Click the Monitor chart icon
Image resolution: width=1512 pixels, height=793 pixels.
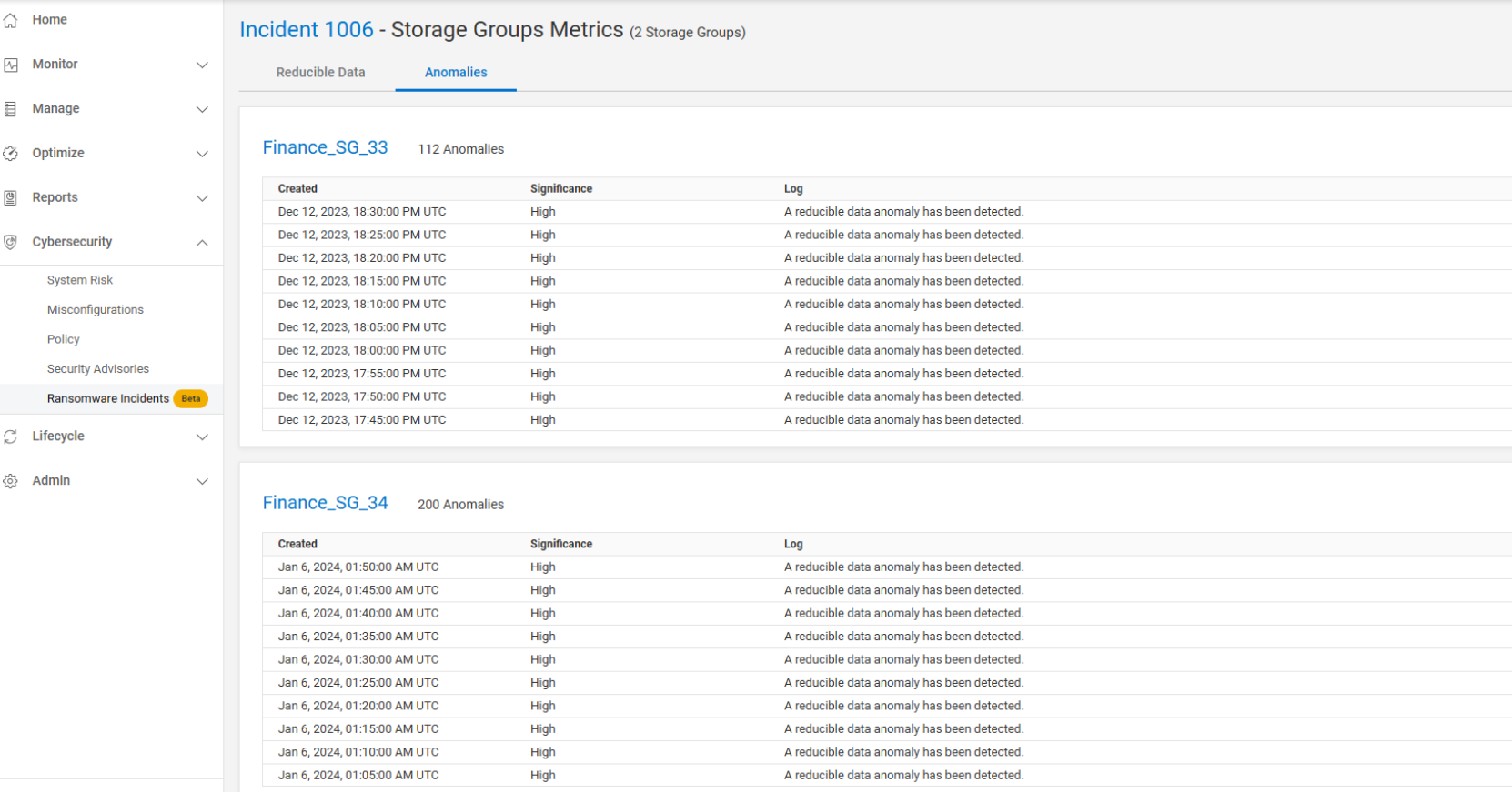point(11,65)
